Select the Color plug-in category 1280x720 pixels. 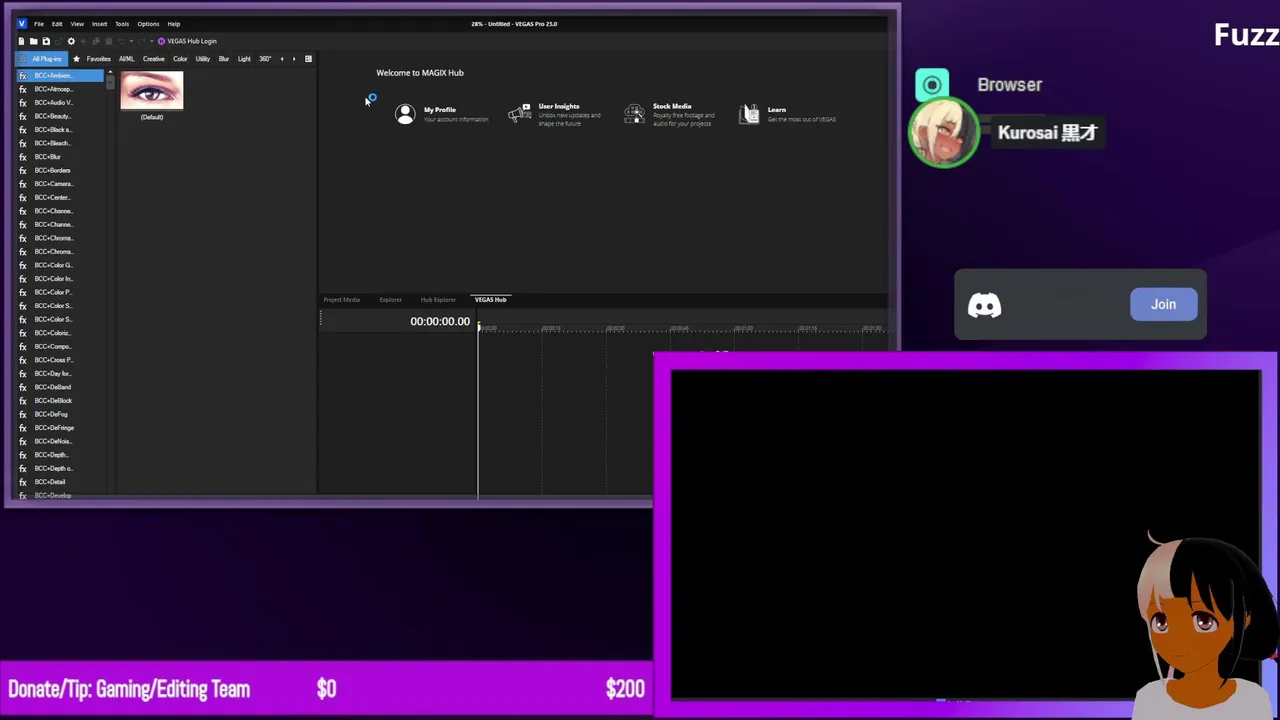point(180,59)
